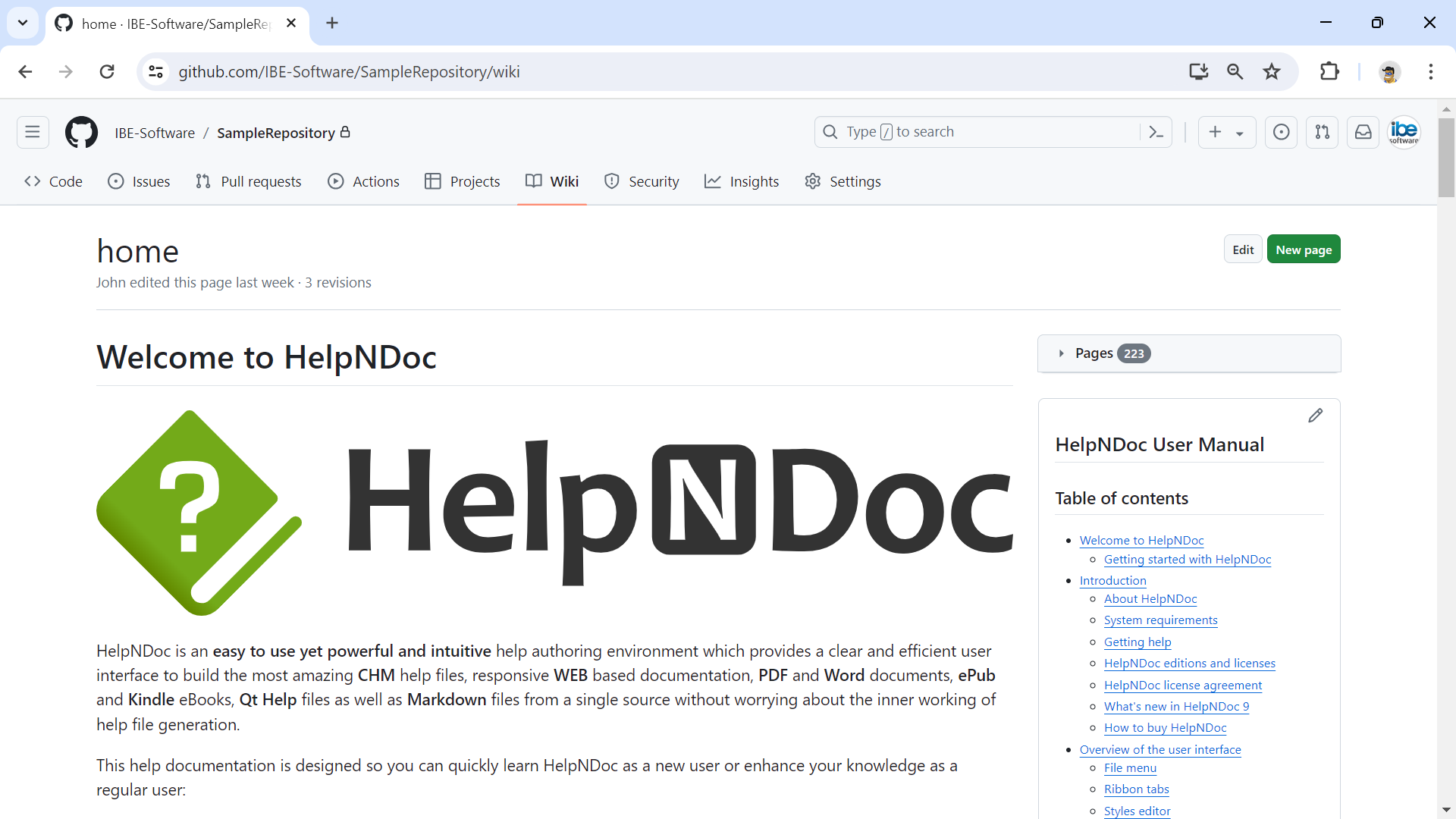Open the repository Settings tab
1456x819 pixels.
point(843,181)
